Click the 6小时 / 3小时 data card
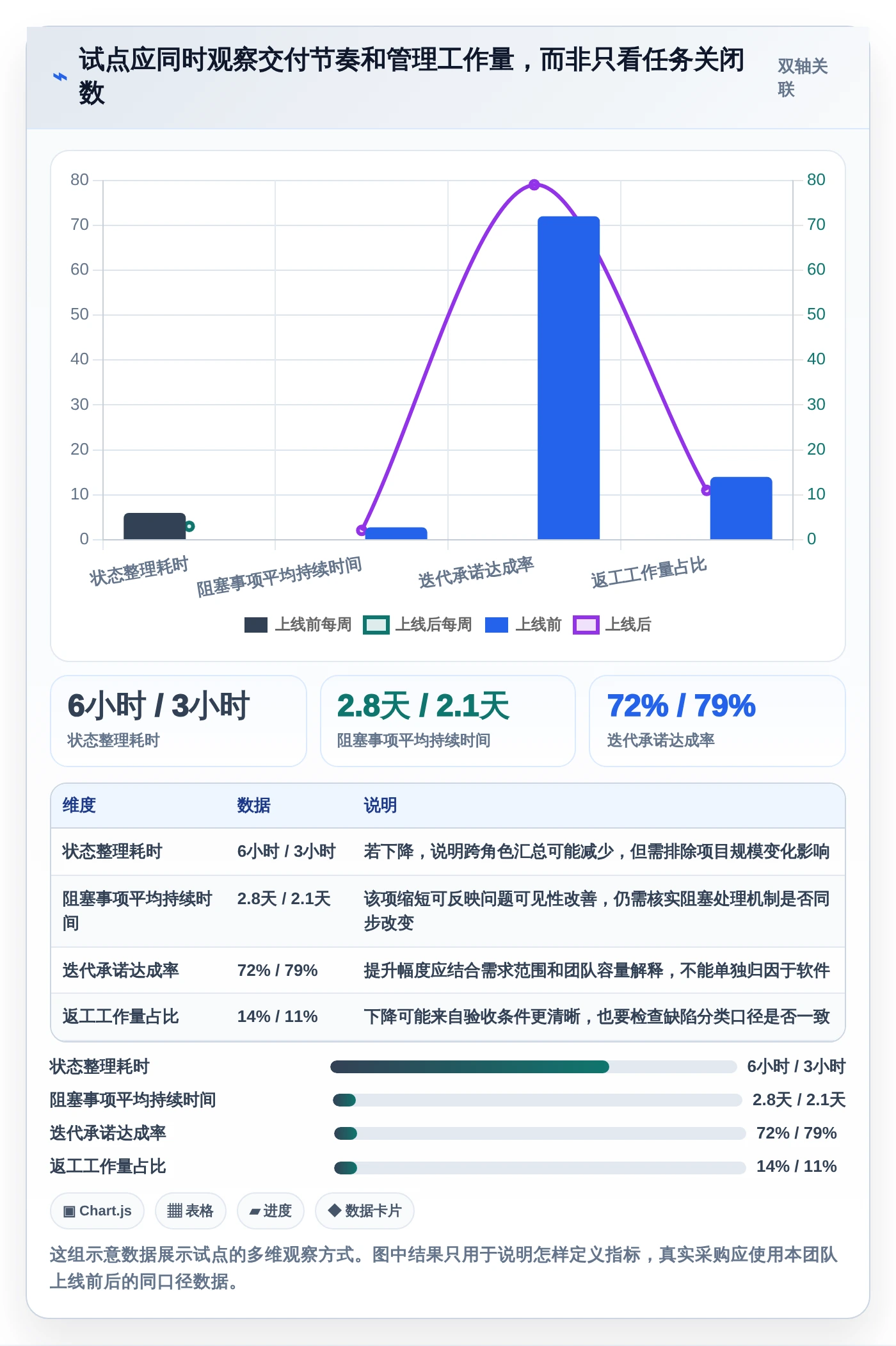The width and height of the screenshot is (896, 1346). 179,721
